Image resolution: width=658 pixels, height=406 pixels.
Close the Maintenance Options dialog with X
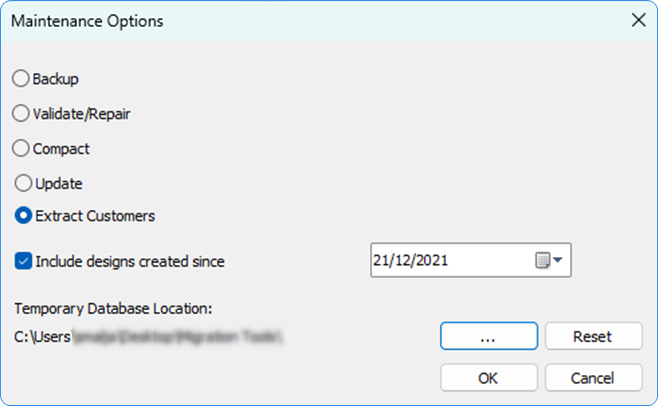click(x=637, y=19)
